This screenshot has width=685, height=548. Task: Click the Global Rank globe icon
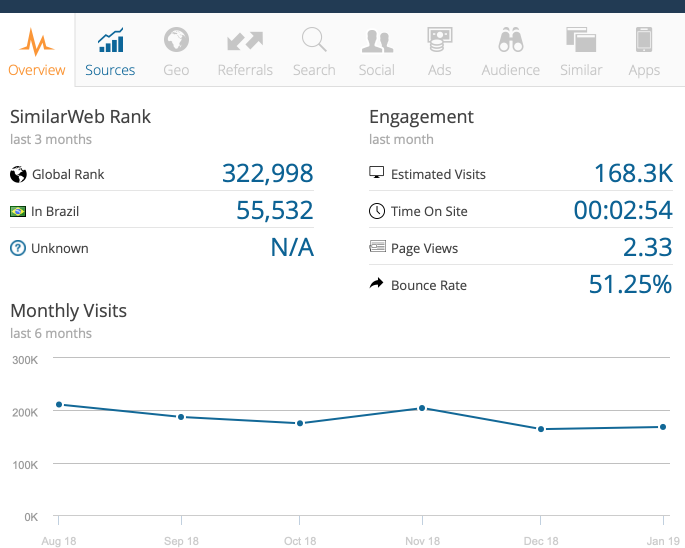(18, 174)
